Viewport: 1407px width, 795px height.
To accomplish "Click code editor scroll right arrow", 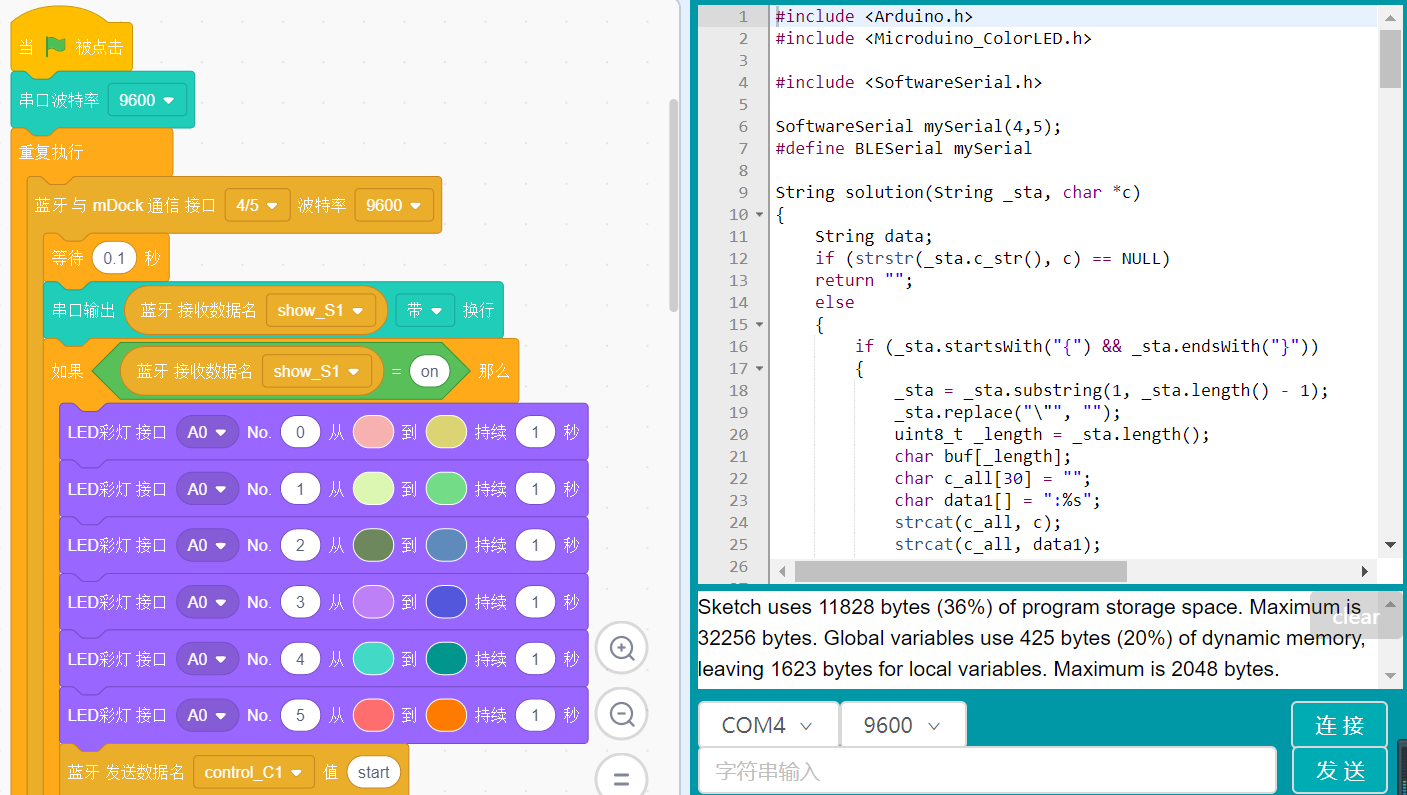I will point(1365,571).
